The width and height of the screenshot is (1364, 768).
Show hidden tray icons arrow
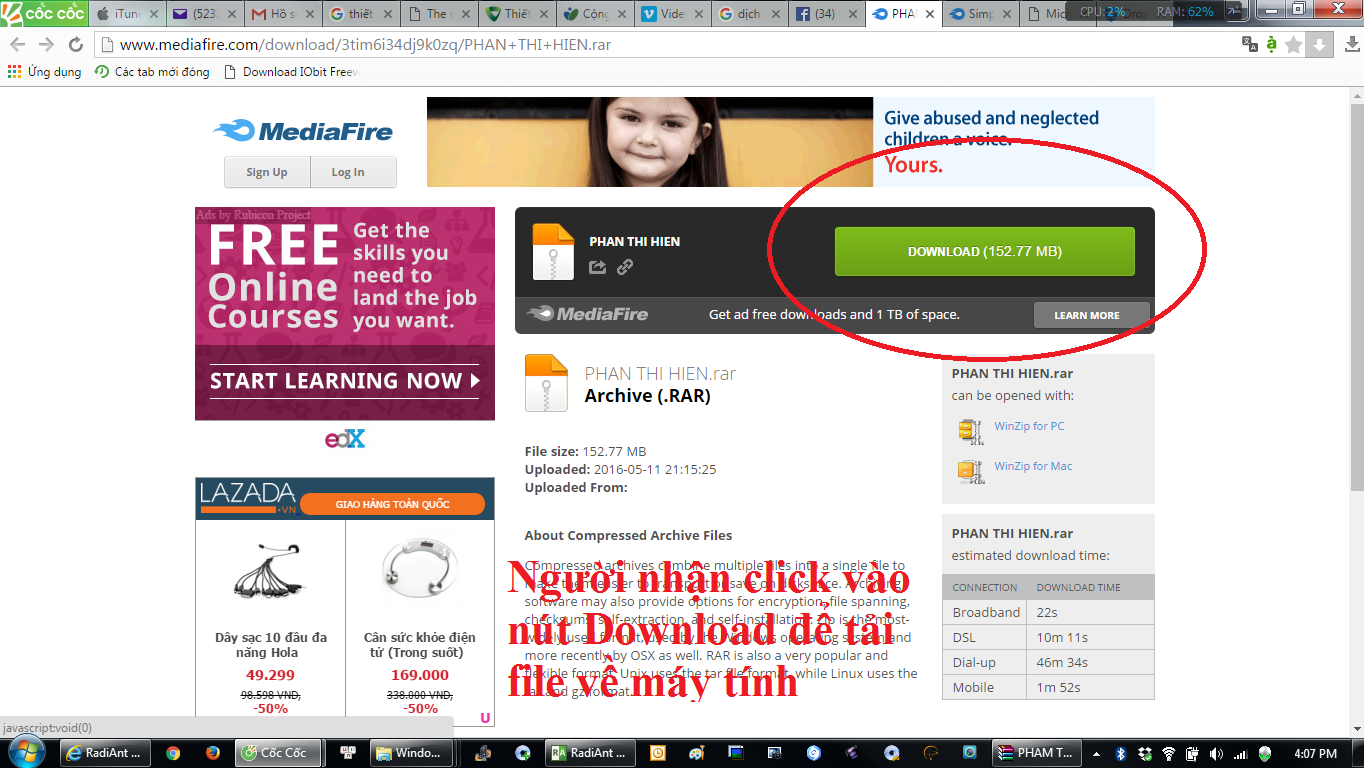(x=1097, y=753)
